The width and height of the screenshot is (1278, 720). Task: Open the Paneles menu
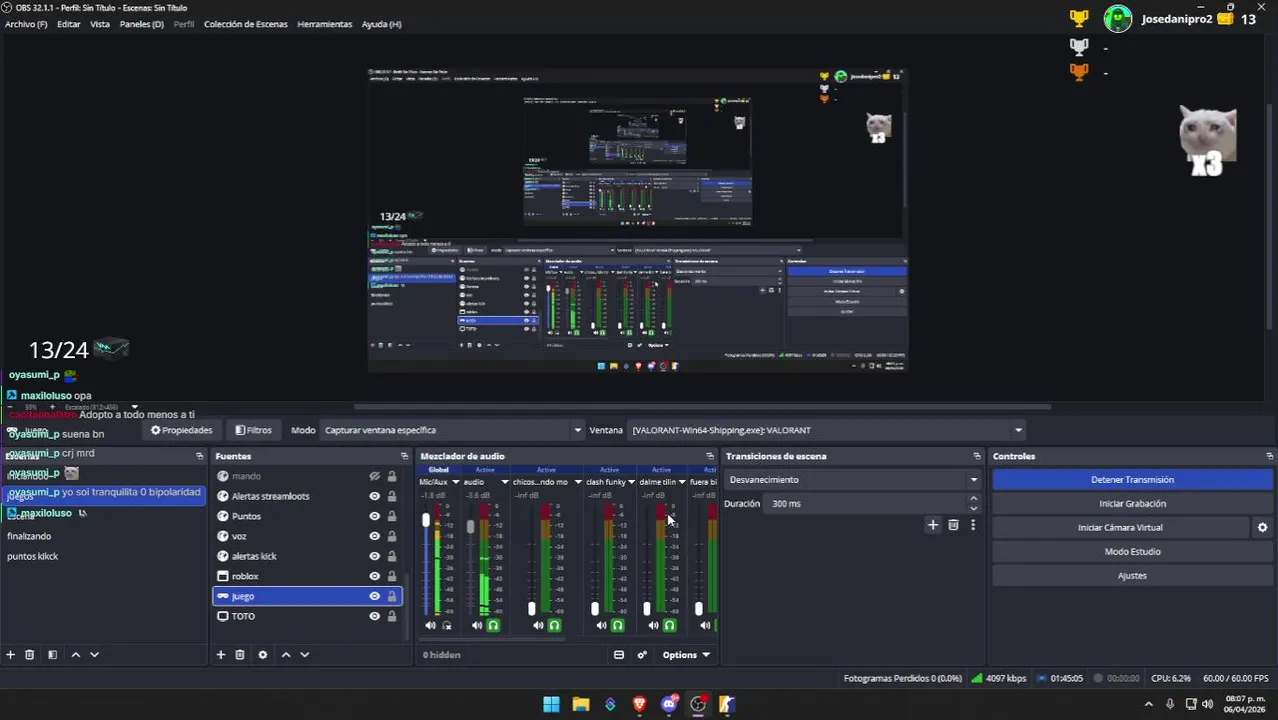click(142, 24)
